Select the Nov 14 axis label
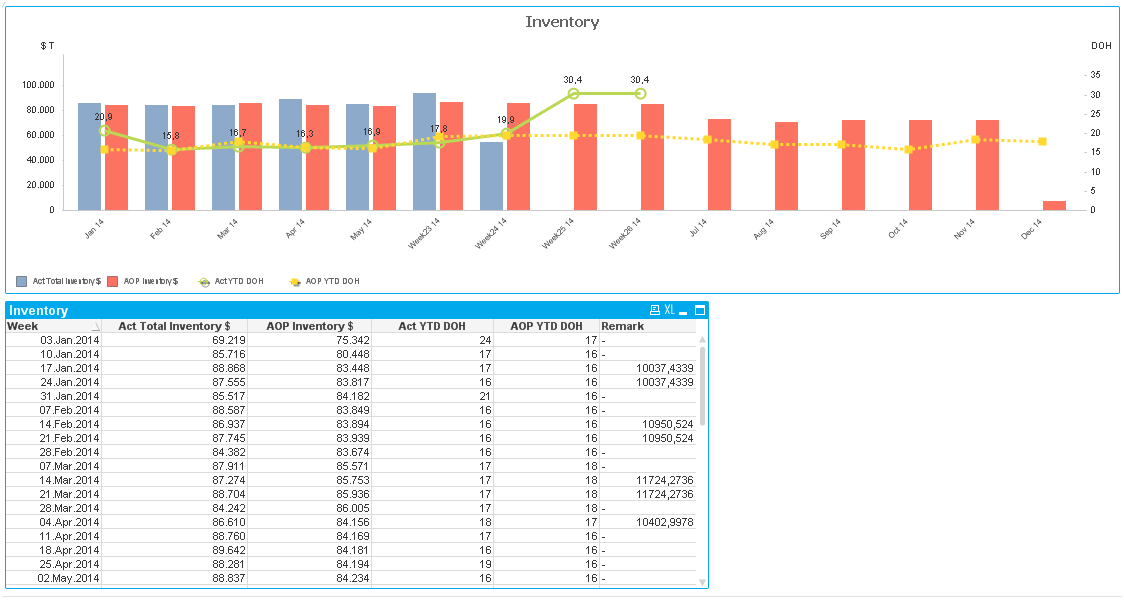This screenshot has height=600, width=1124. tap(965, 229)
